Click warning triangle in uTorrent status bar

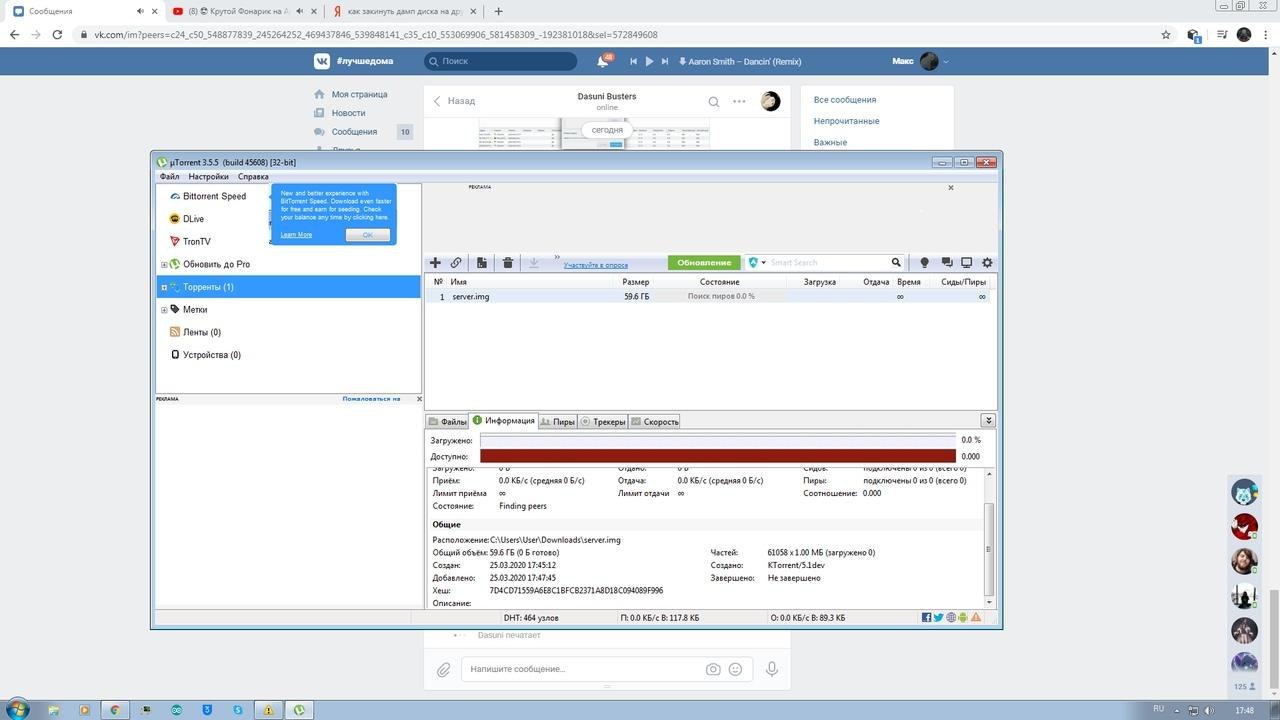[976, 618]
